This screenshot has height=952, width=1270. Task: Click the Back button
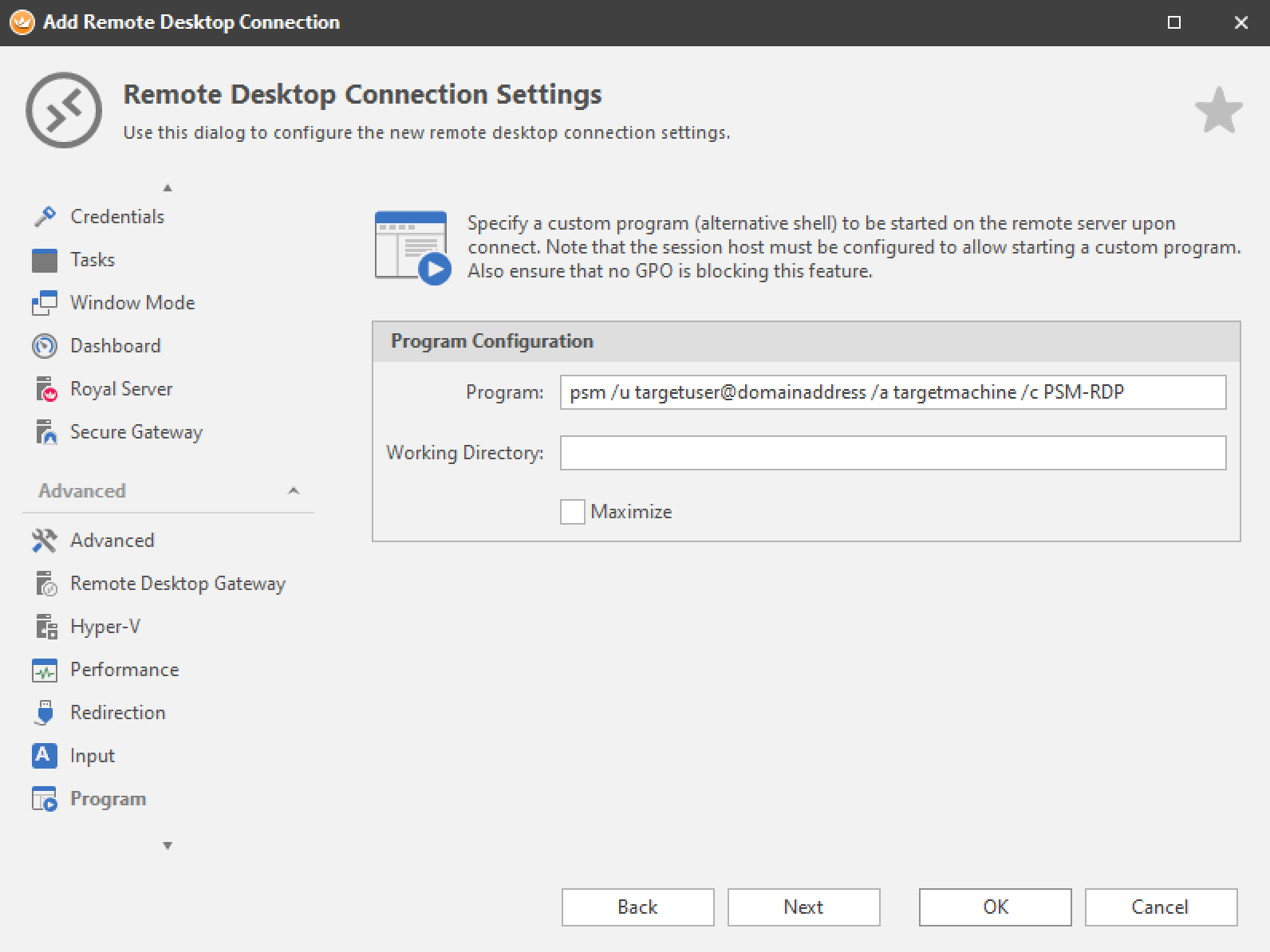pos(637,907)
